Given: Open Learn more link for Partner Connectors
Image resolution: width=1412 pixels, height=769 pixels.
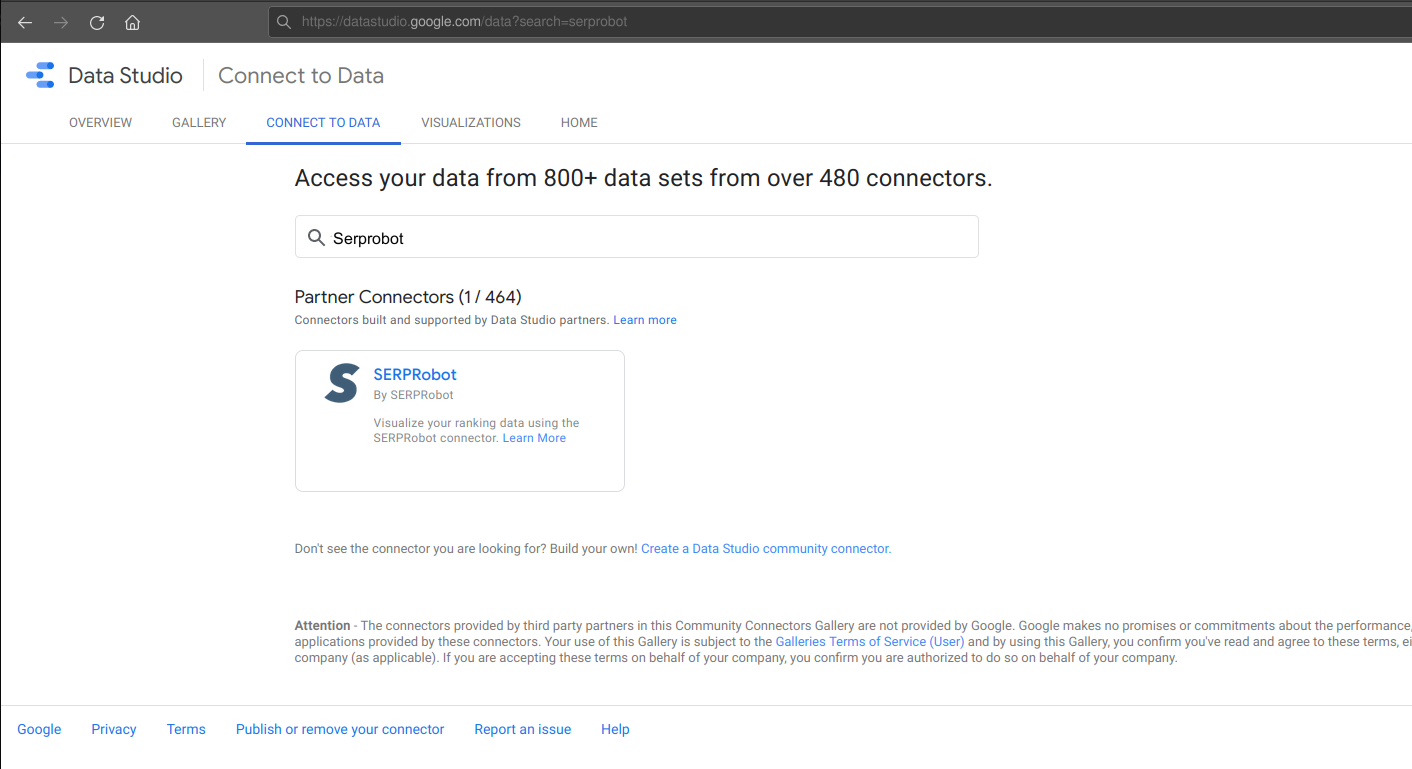Looking at the screenshot, I should pos(645,320).
